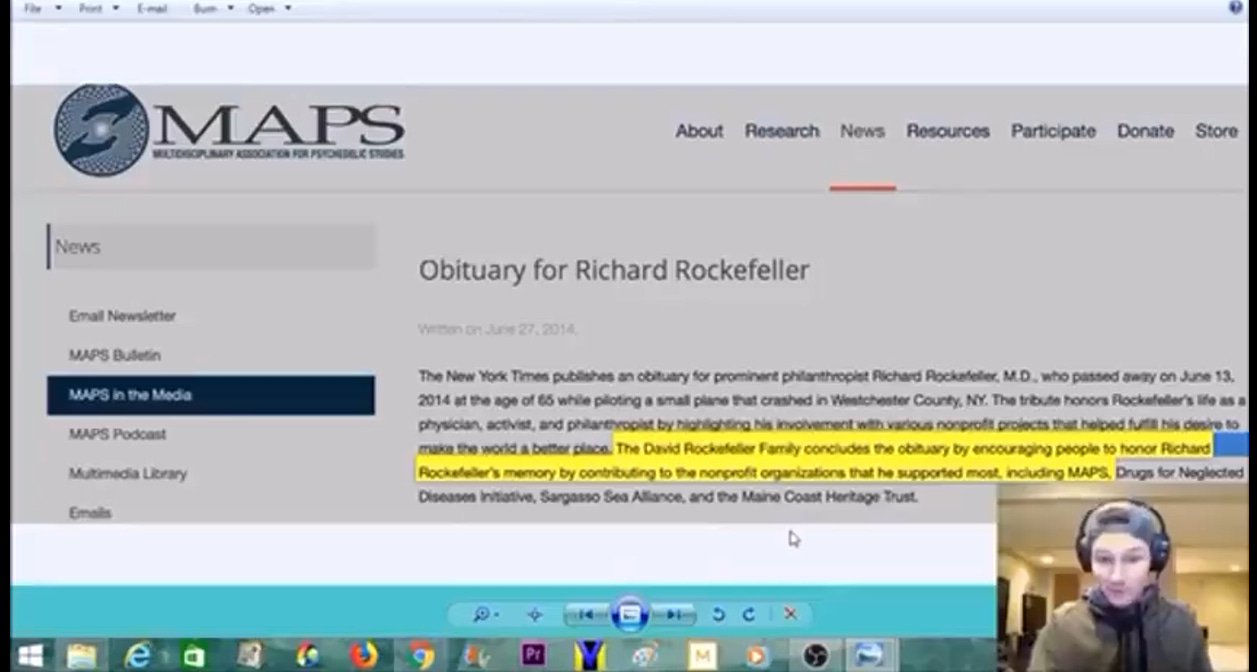Screen dimensions: 1257x672
Task: Delete the photo with the red X
Action: [x=790, y=614]
